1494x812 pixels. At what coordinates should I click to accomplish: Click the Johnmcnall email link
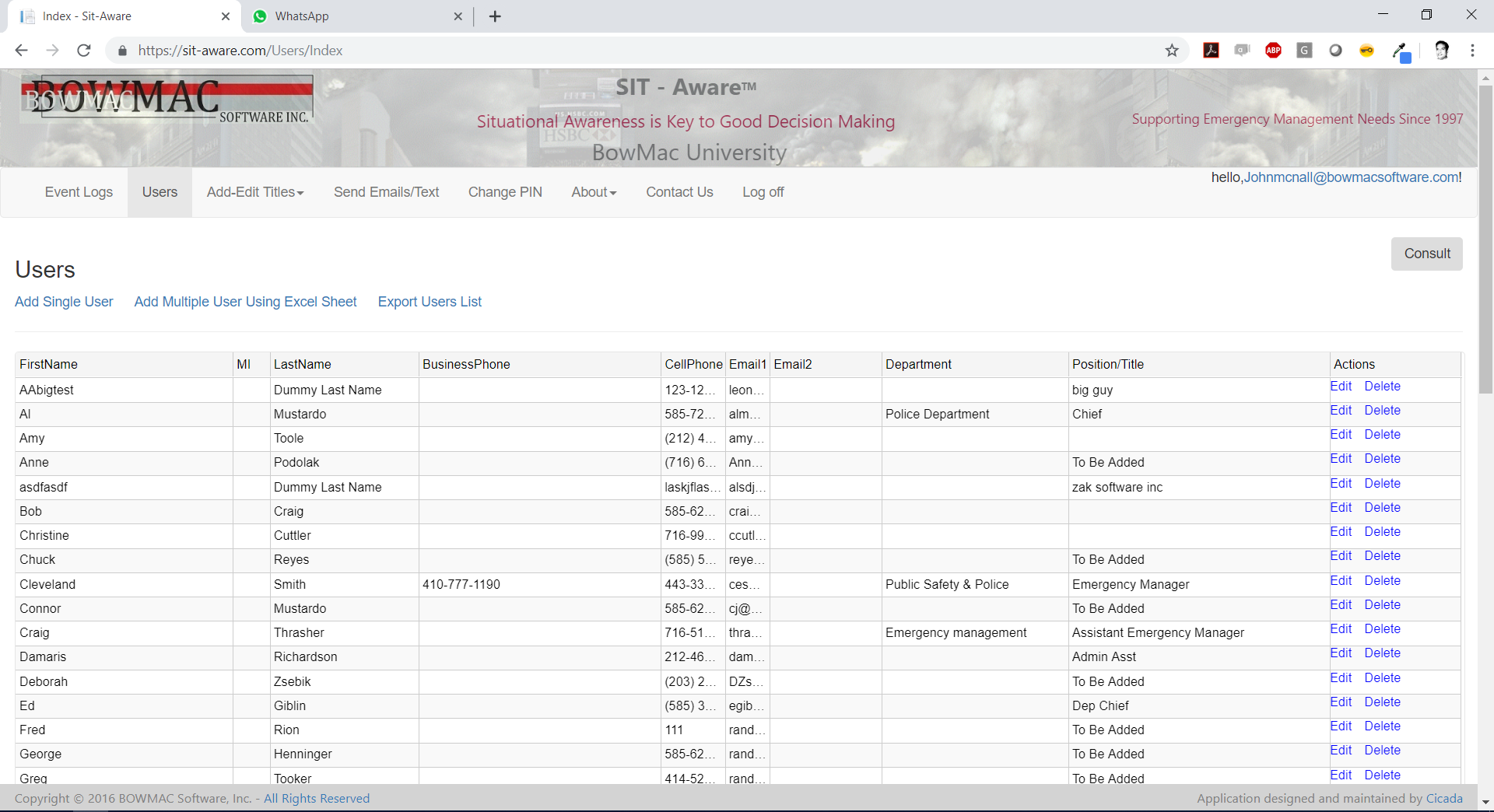pyautogui.click(x=1351, y=177)
